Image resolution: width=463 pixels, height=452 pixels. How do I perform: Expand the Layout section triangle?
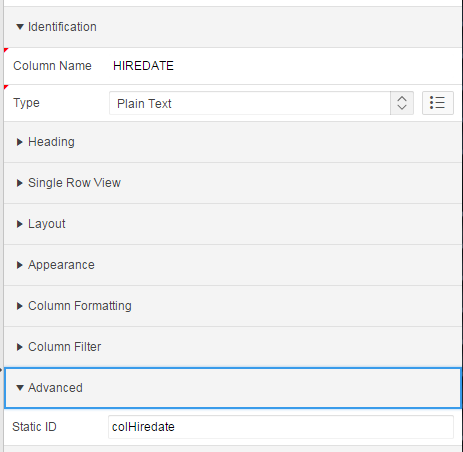pyautogui.click(x=20, y=224)
